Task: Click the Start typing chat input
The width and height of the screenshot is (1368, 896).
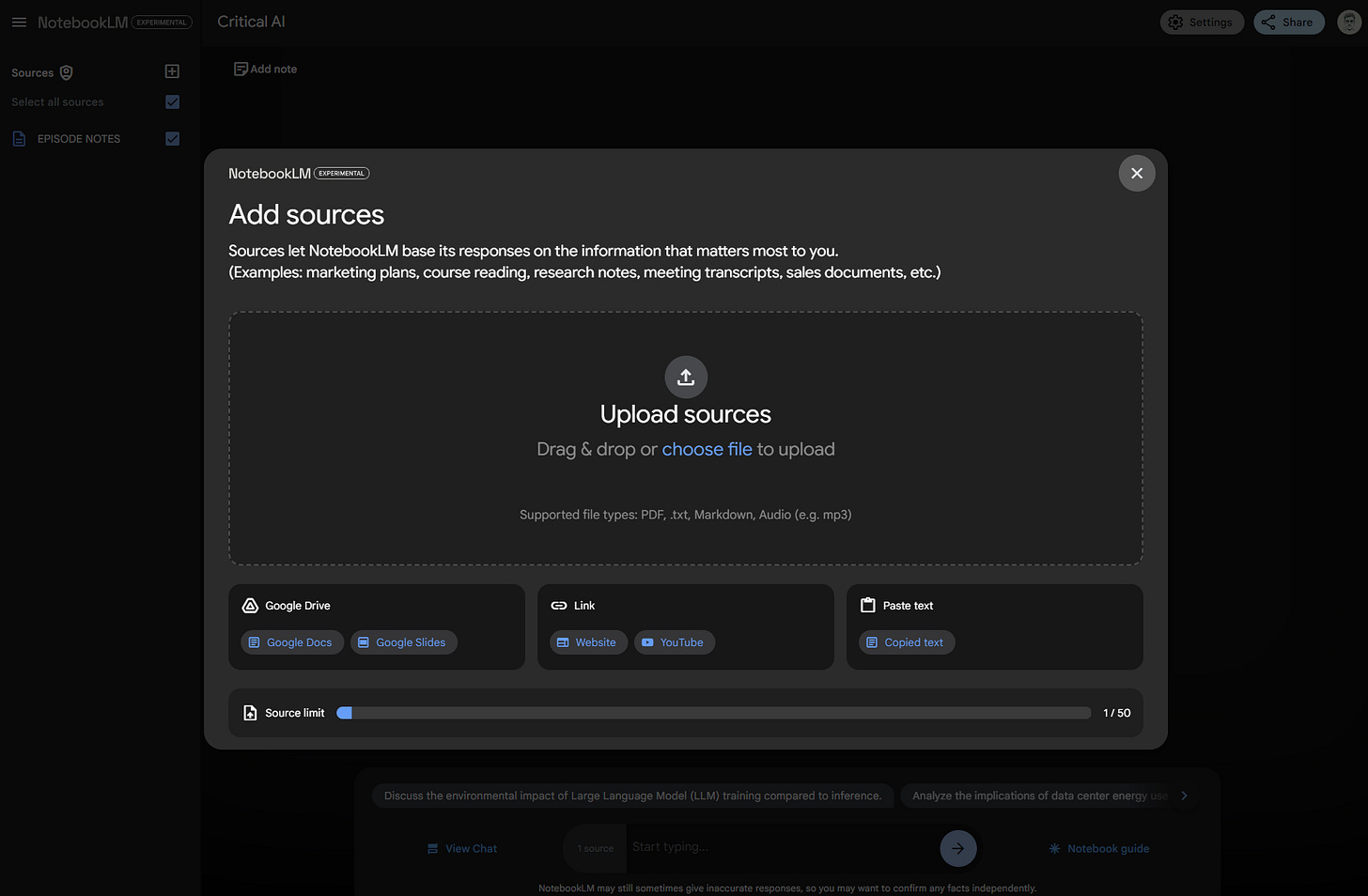Action: 780,847
